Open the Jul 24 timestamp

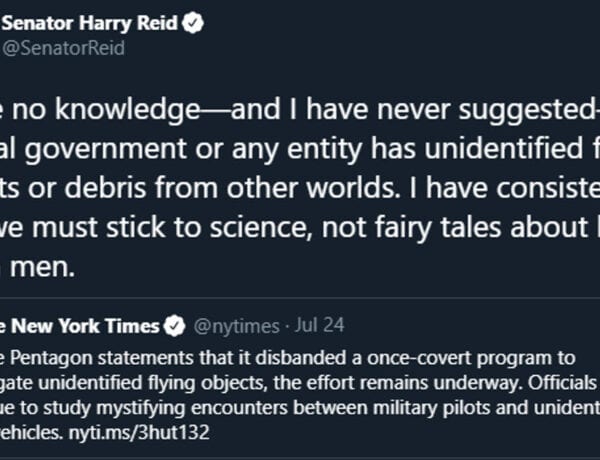[x=319, y=325]
